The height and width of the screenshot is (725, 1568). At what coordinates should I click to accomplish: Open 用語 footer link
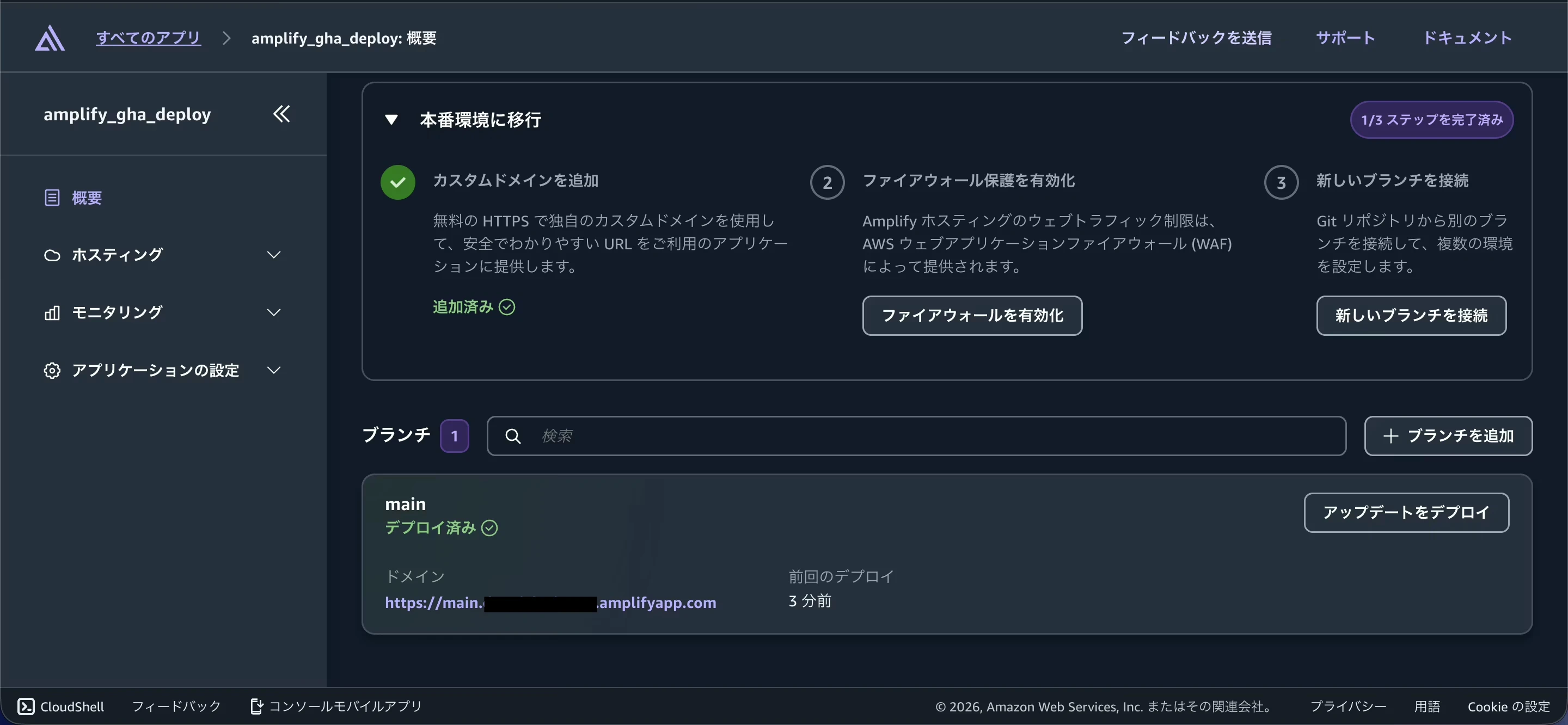tap(1427, 706)
